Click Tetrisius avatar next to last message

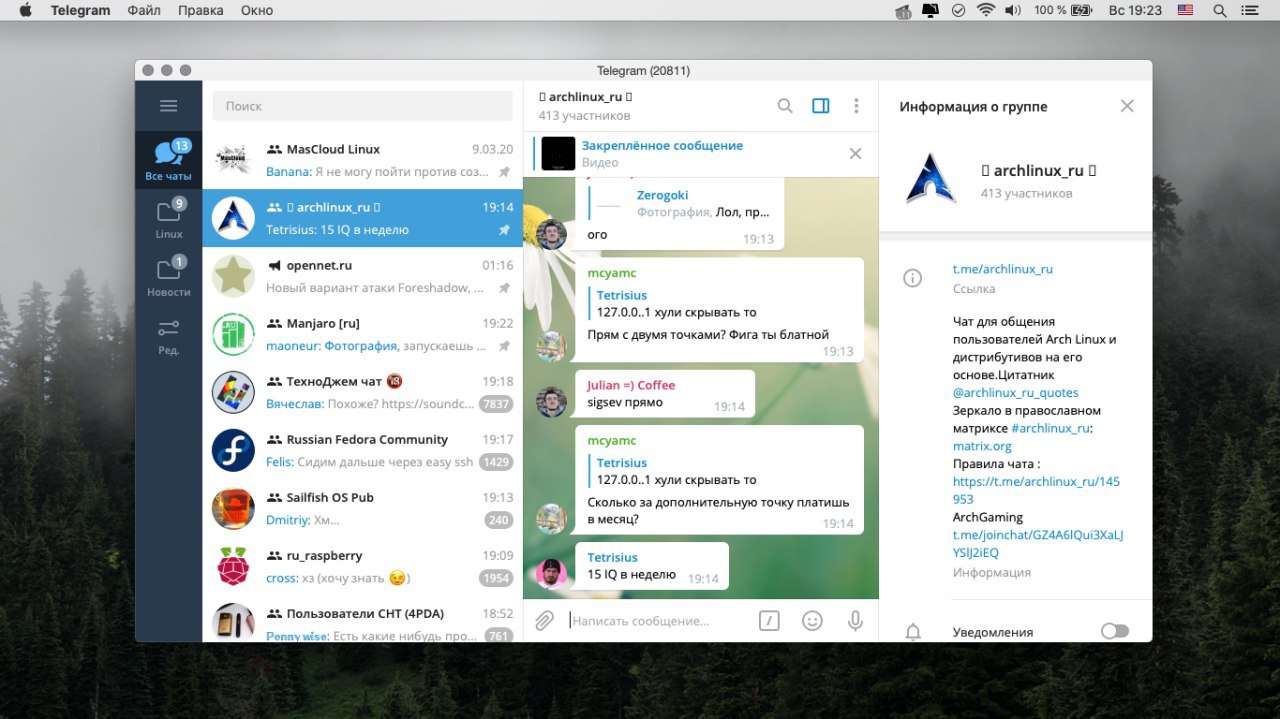551,574
